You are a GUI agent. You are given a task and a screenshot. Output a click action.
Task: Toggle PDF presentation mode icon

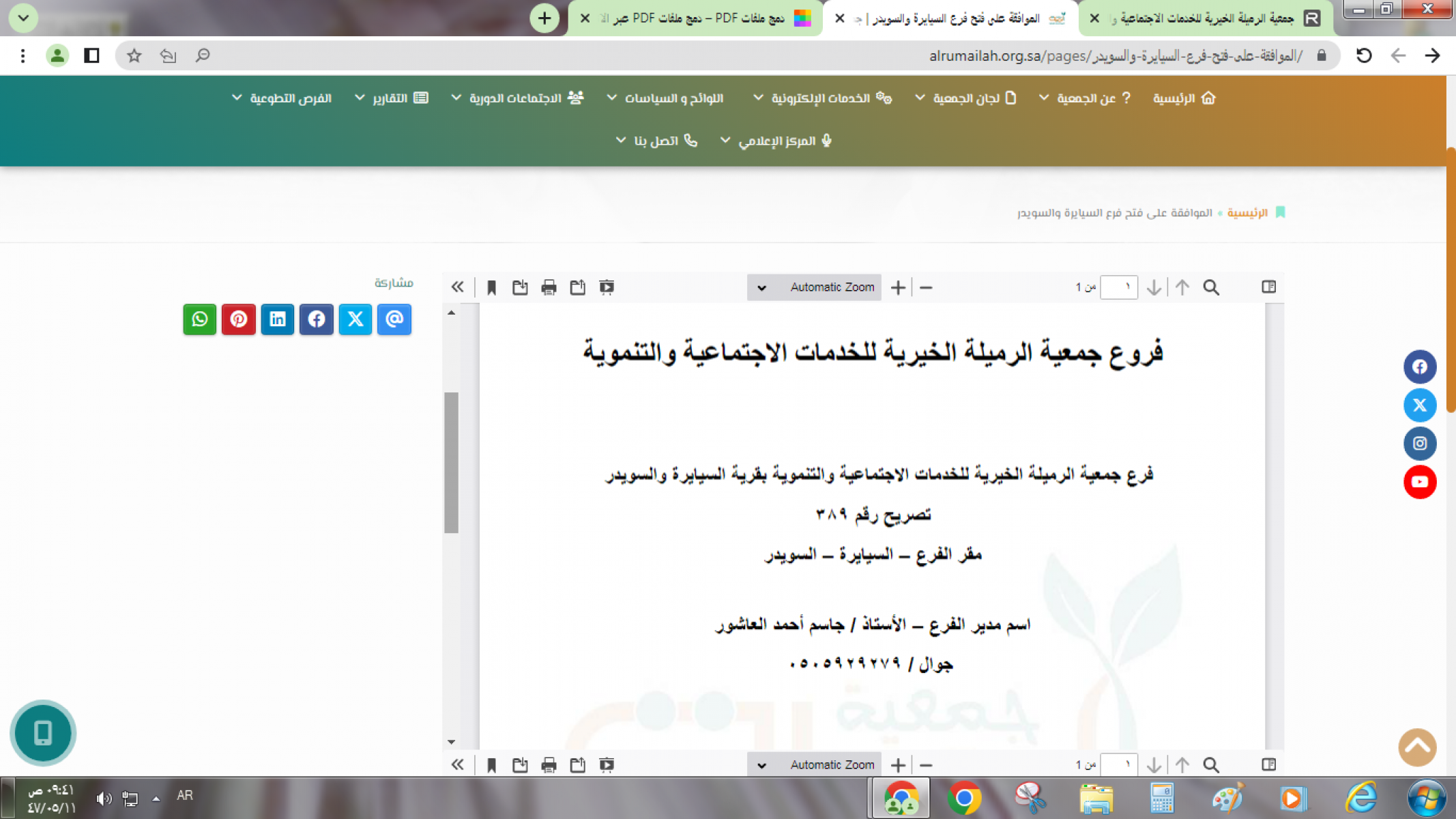point(607,287)
